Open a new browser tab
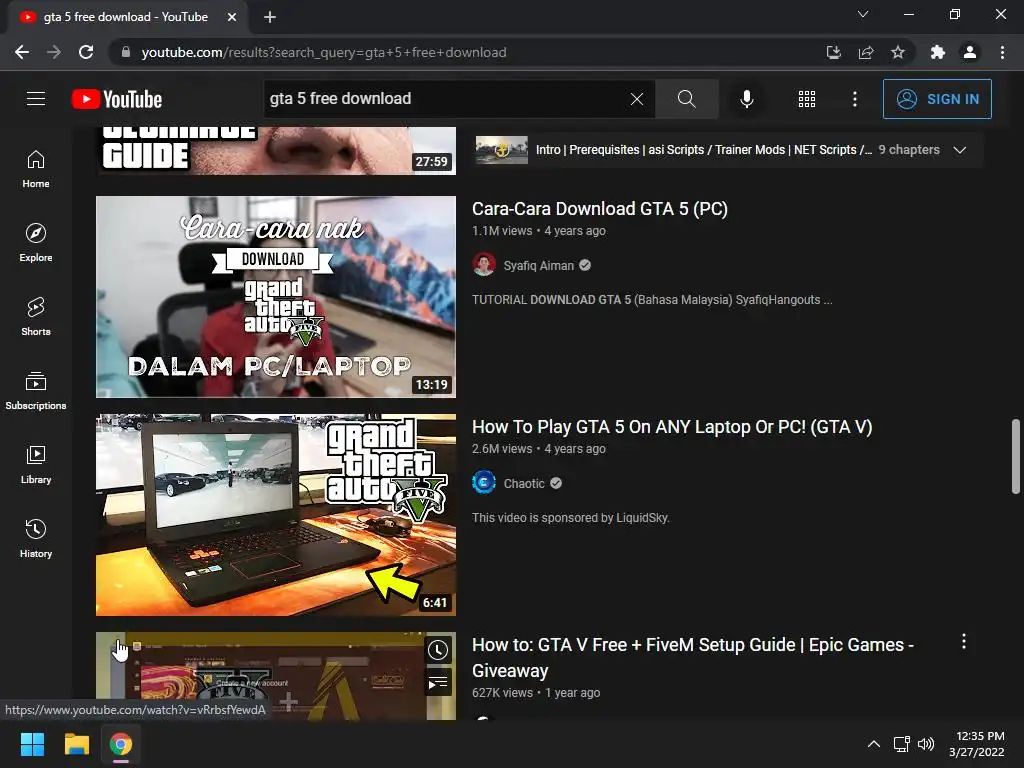The height and width of the screenshot is (768, 1024). (270, 17)
